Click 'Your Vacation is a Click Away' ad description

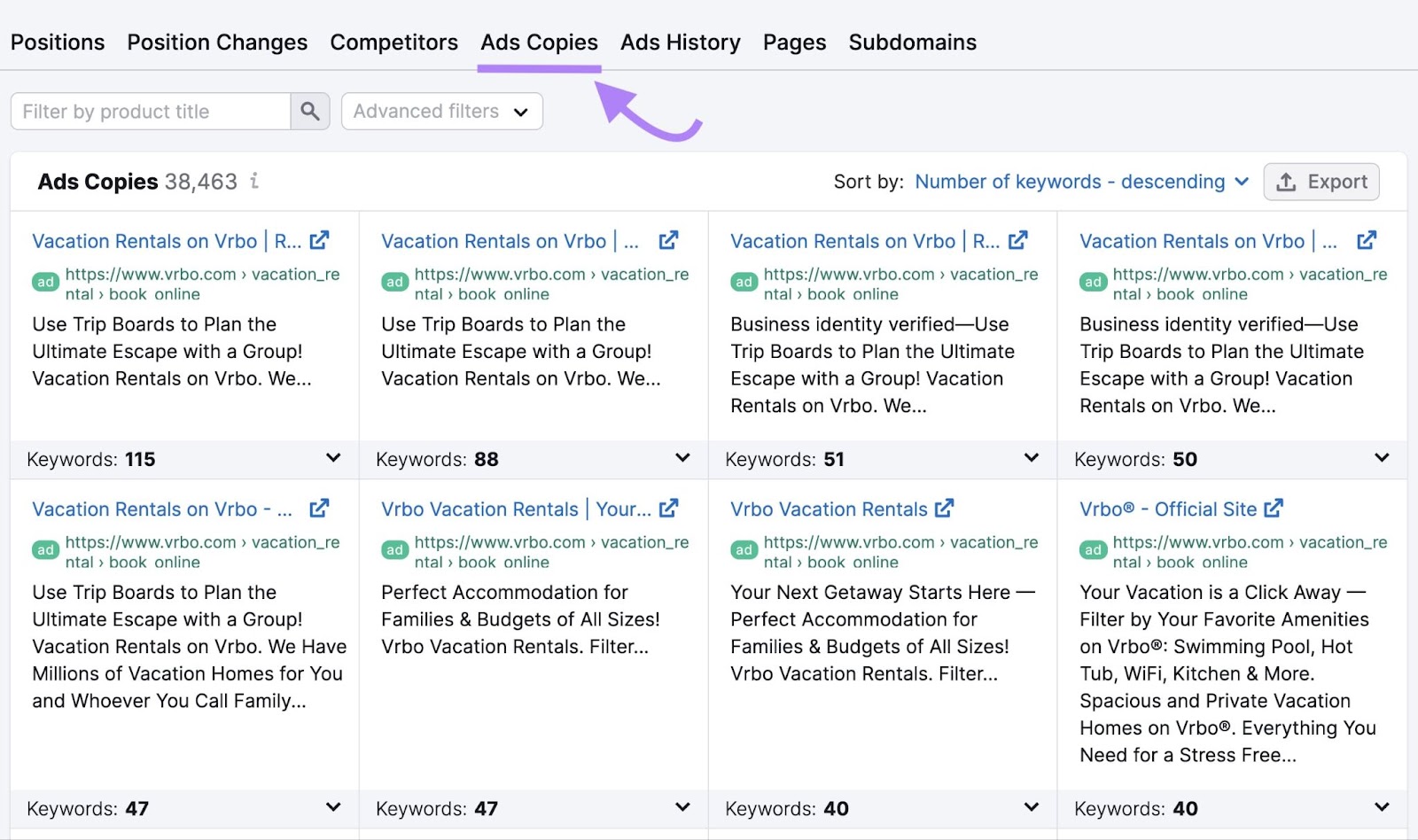click(x=1227, y=673)
